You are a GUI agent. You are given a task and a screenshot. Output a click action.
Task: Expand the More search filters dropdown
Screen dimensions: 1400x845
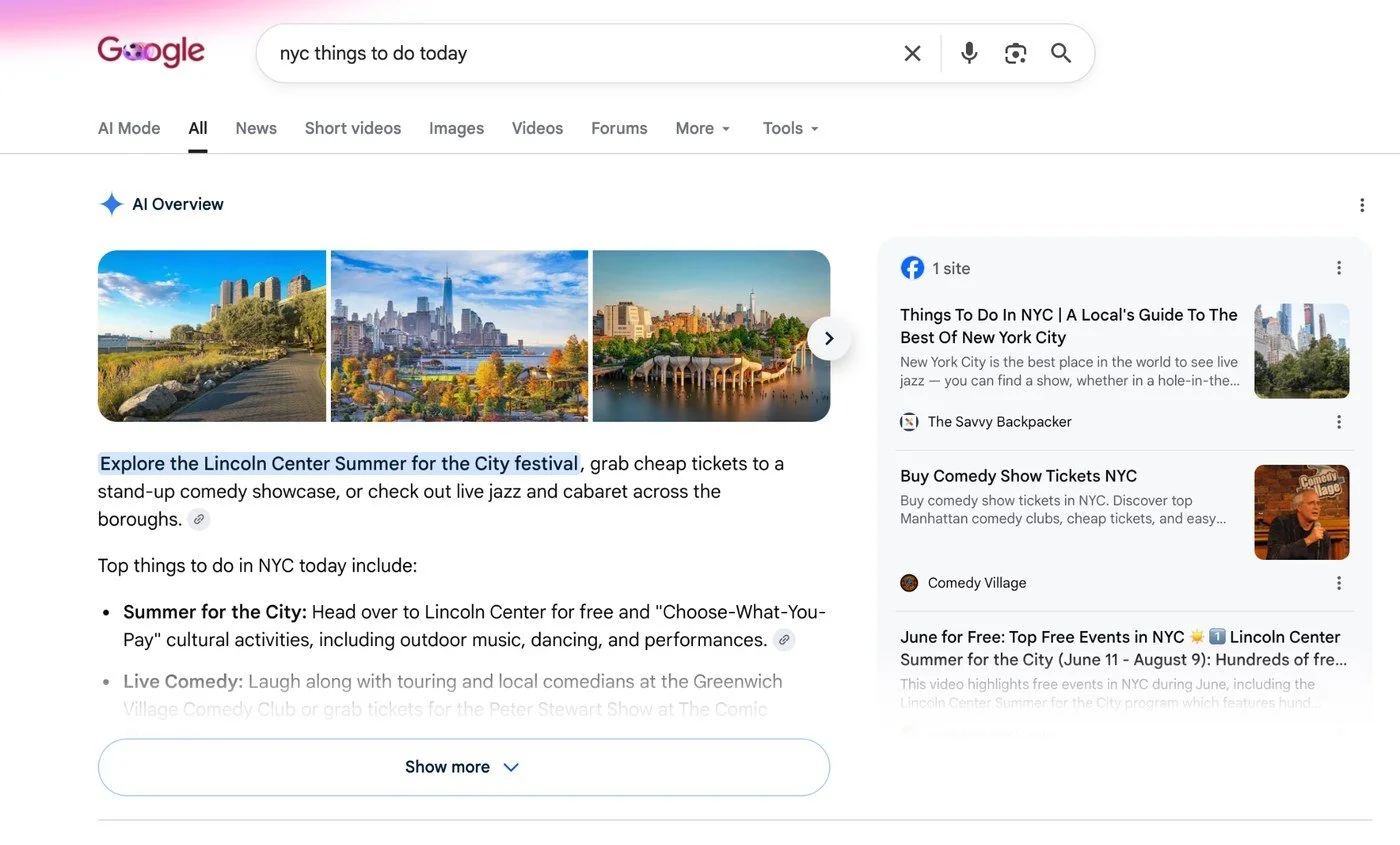tap(703, 128)
